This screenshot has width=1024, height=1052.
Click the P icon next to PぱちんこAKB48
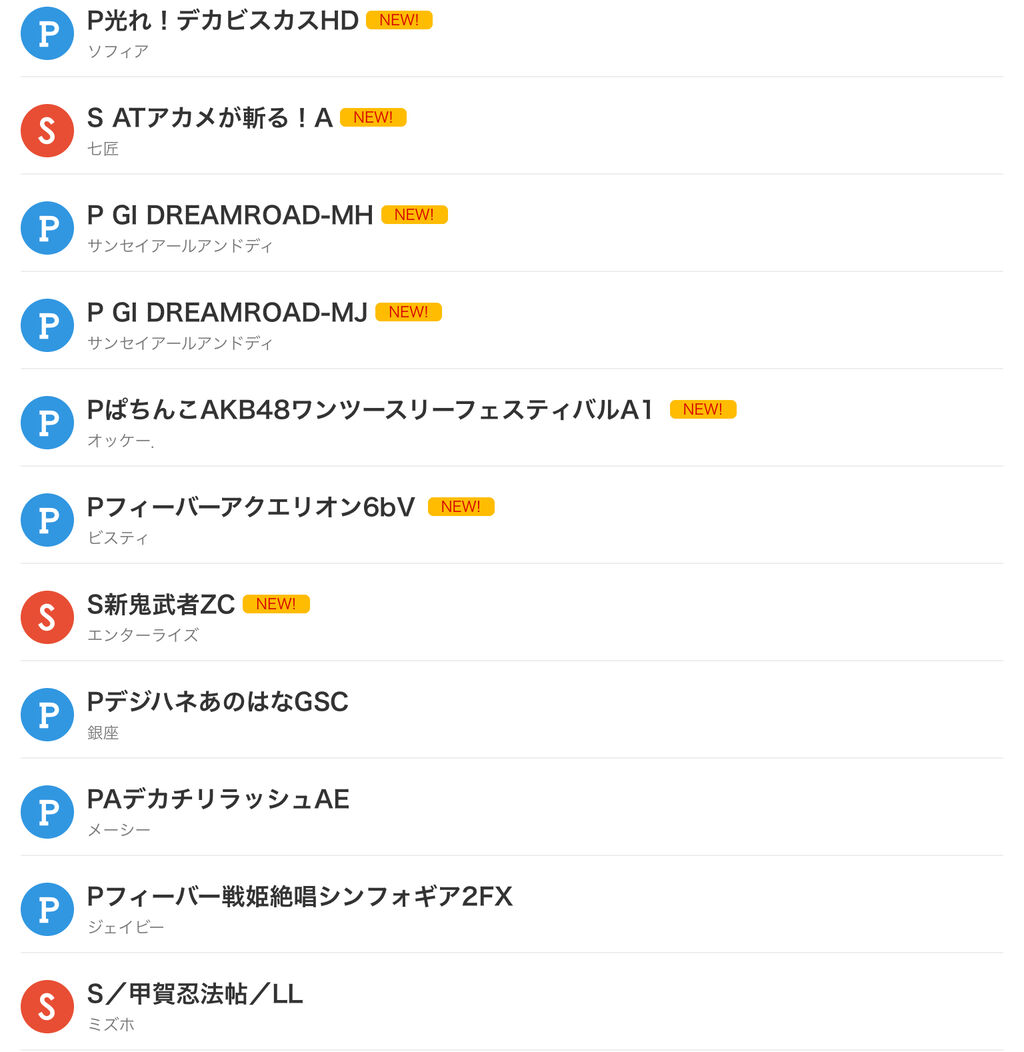click(47, 423)
